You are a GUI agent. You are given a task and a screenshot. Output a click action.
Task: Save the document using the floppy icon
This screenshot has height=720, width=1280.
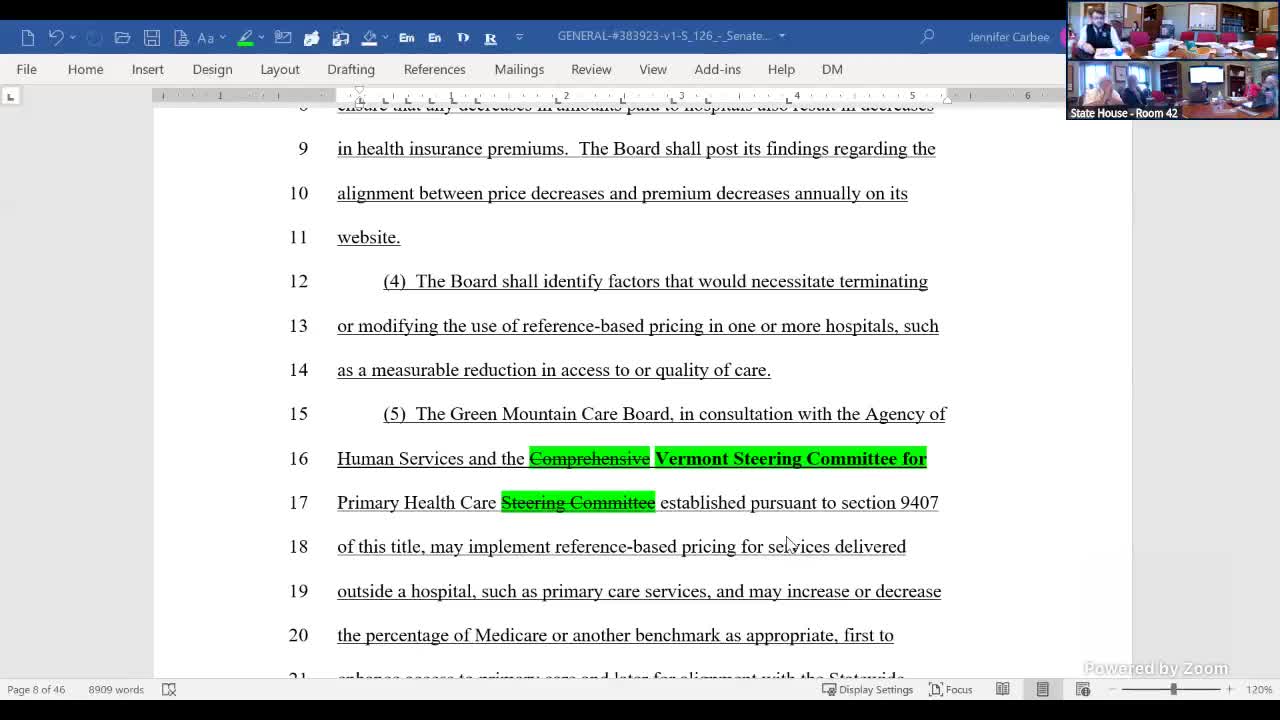(152, 37)
